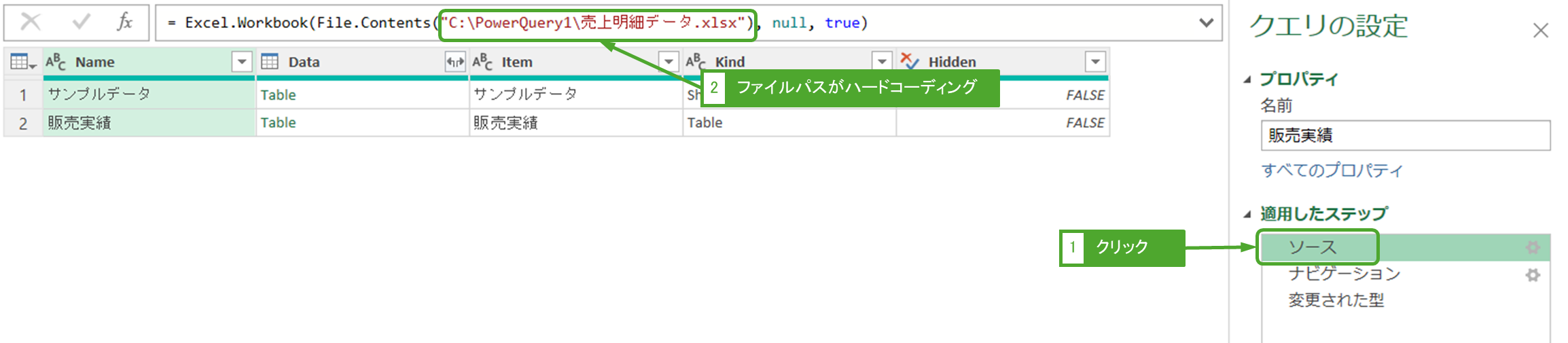Image resolution: width=1568 pixels, height=343 pixels.
Task: Collapse the プロパティ section
Action: point(1247,79)
